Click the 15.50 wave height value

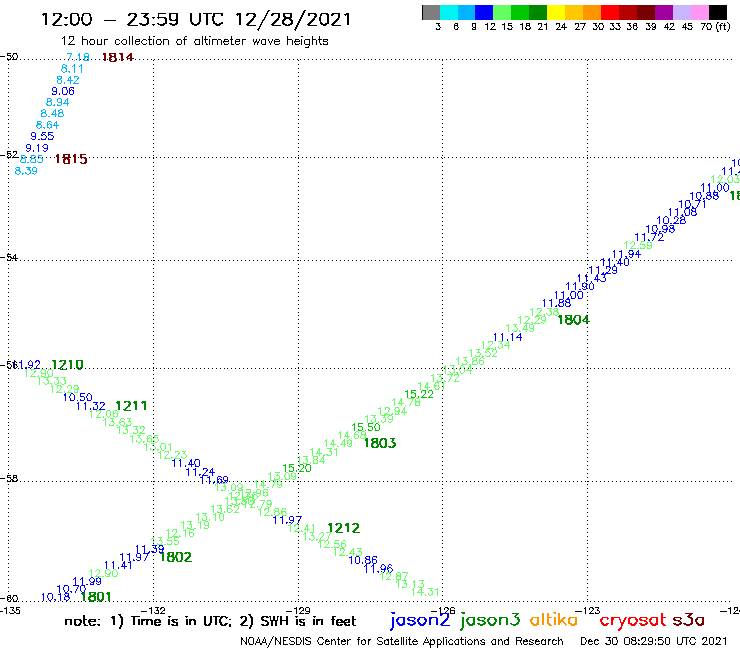(x=366, y=427)
